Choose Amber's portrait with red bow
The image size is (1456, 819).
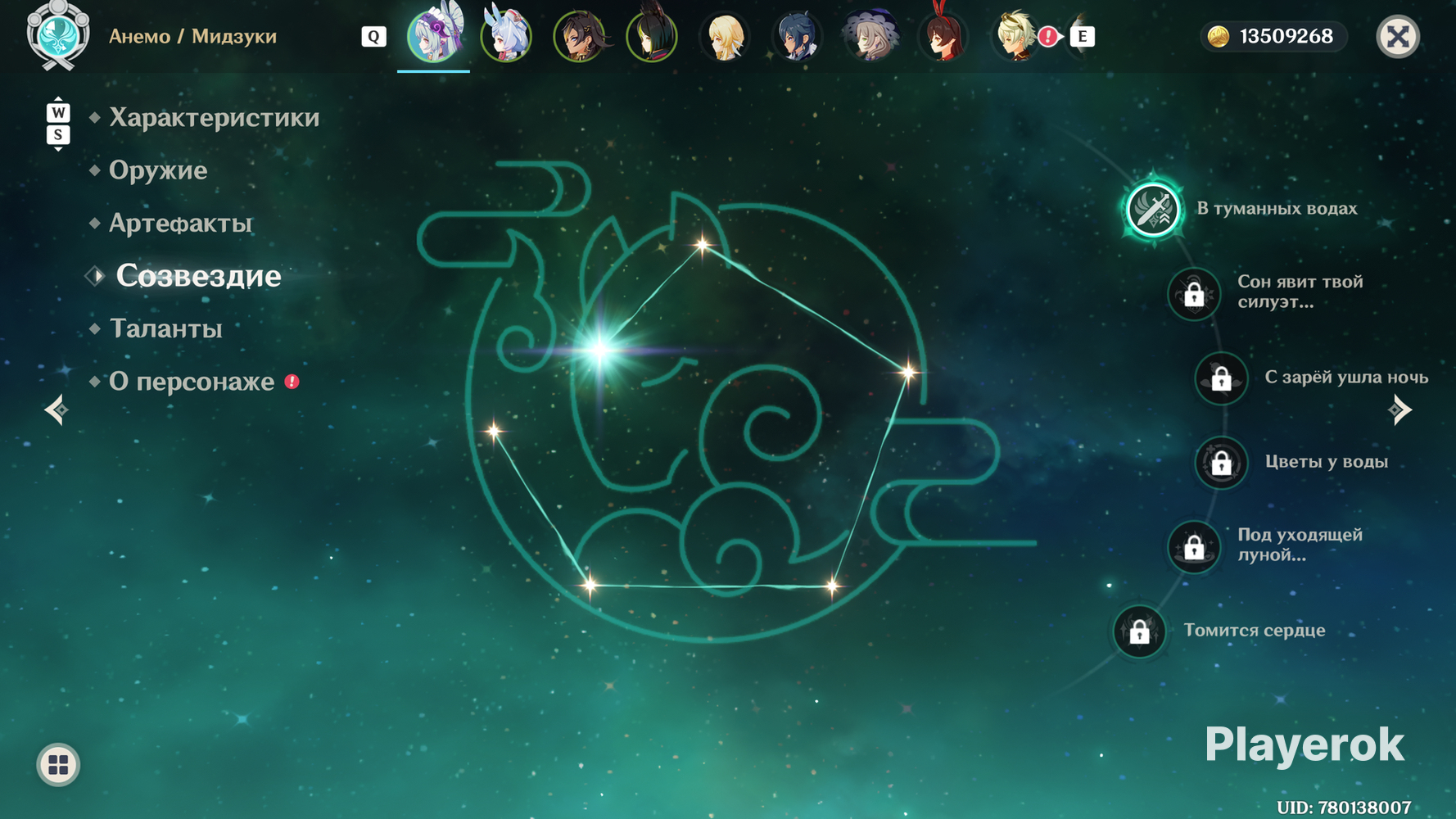[943, 35]
